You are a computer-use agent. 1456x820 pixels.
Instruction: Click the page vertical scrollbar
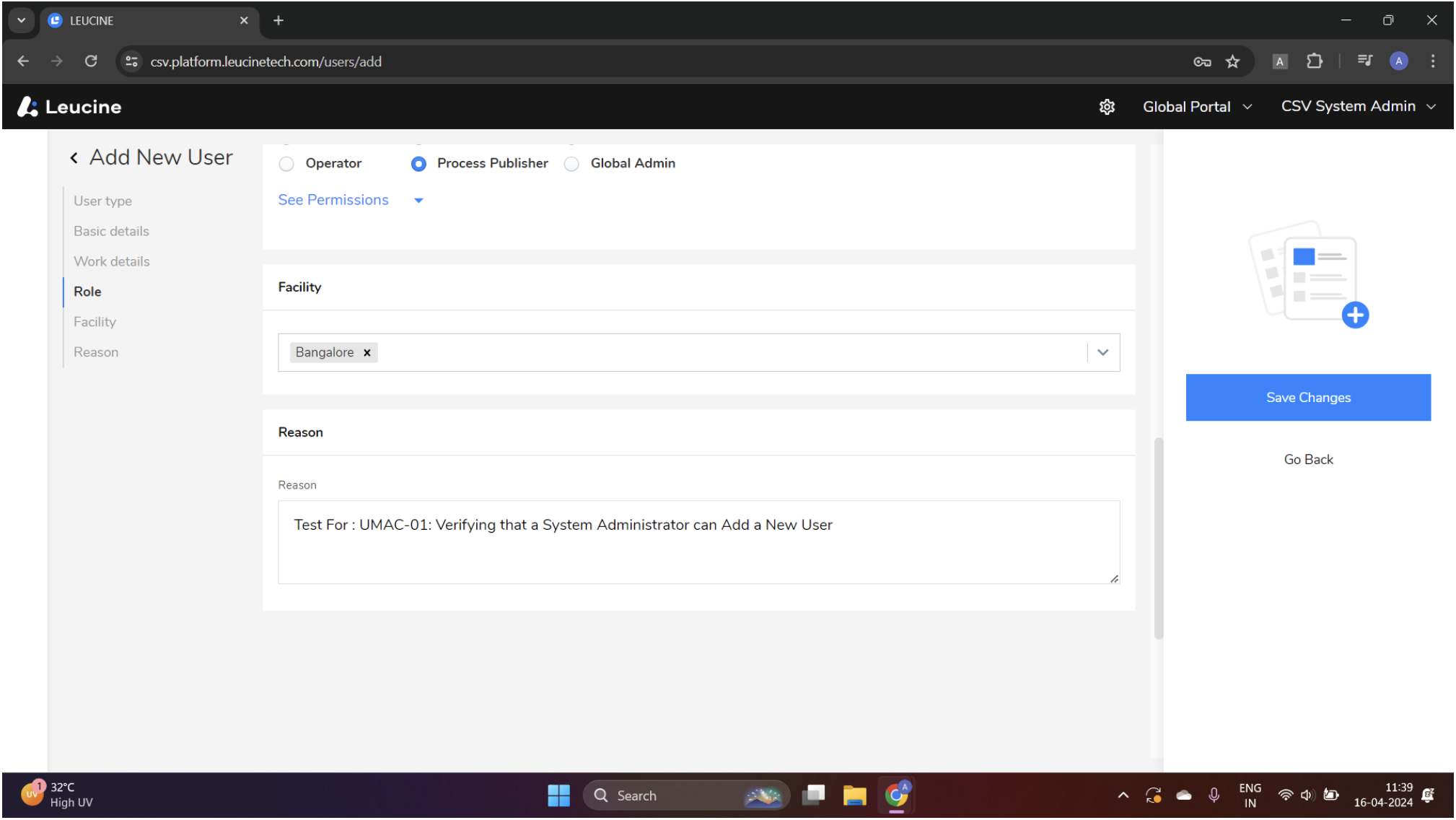[x=1158, y=538]
